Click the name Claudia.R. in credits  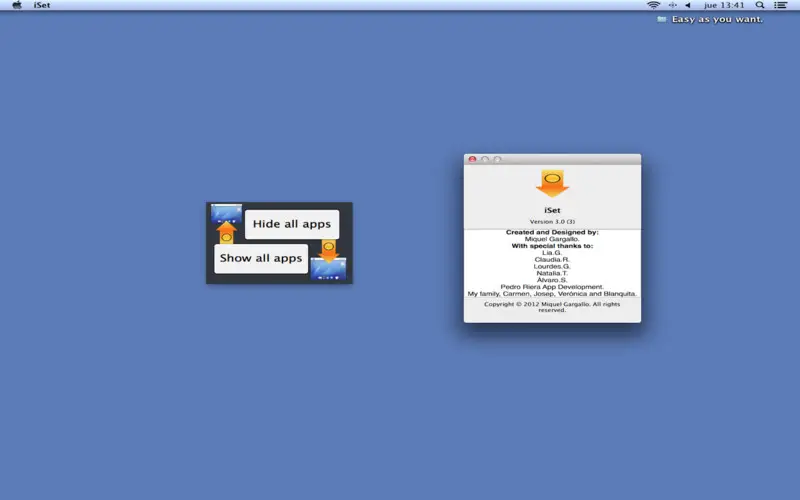click(x=552, y=260)
